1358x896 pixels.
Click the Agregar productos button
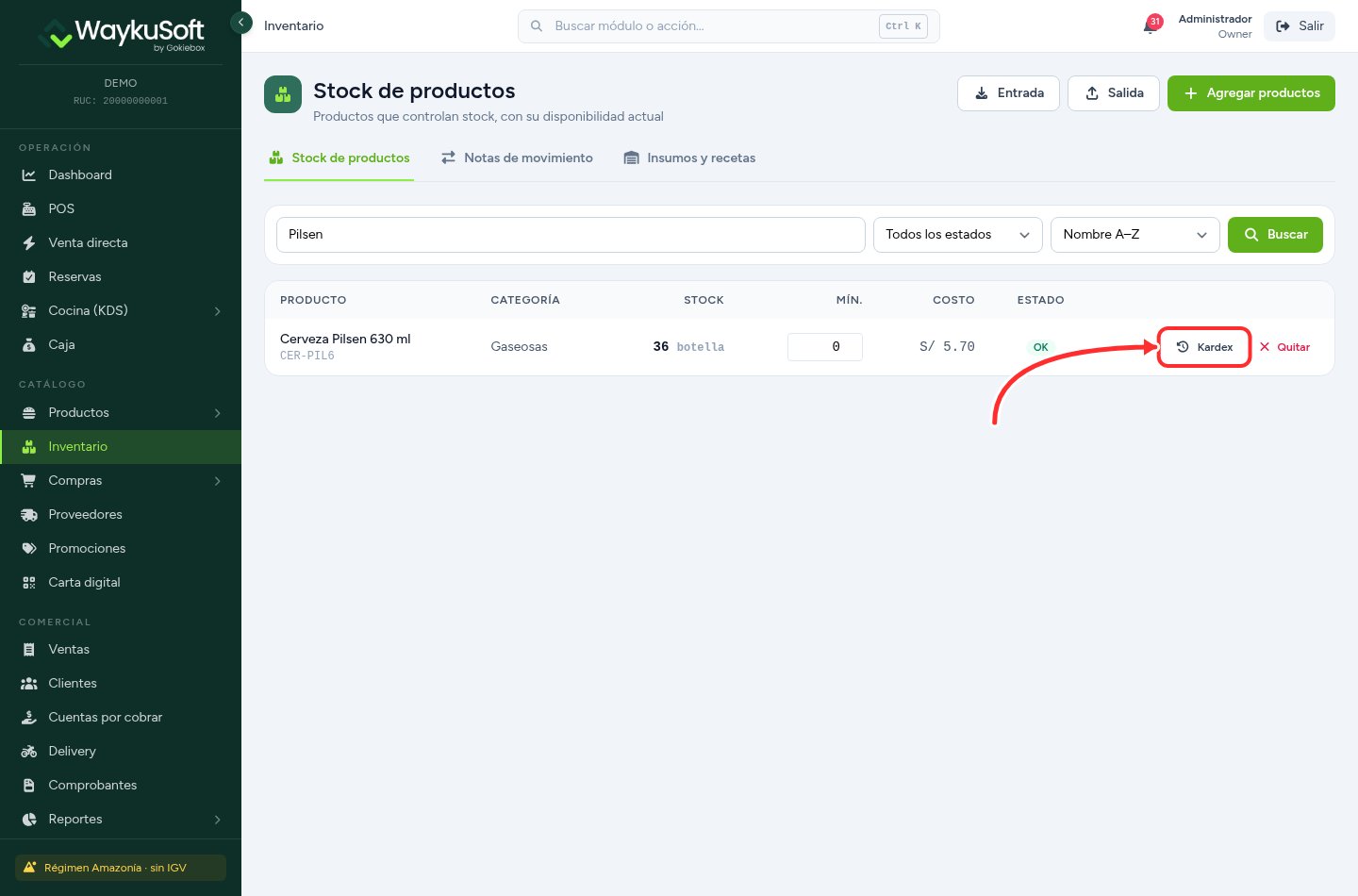tap(1251, 93)
